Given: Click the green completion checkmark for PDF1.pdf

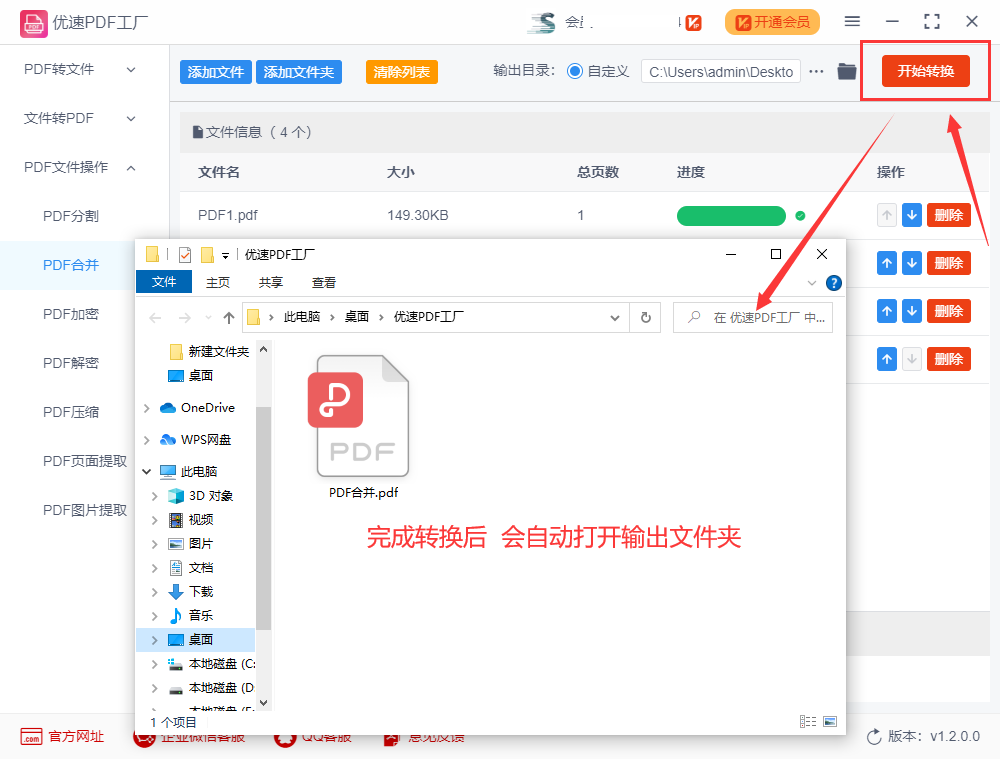Looking at the screenshot, I should point(800,216).
